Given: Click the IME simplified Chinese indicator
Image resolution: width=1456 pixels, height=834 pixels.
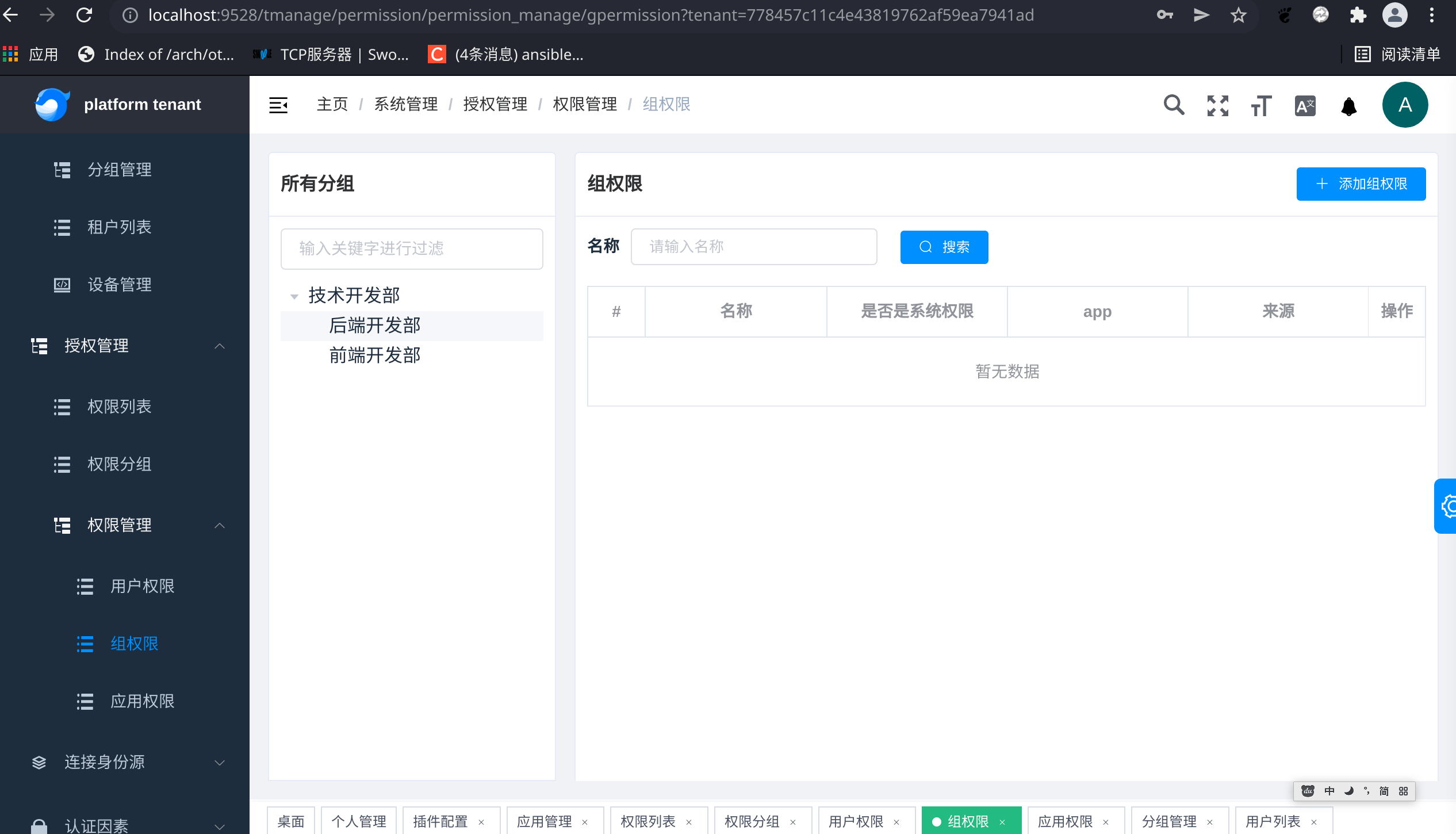Looking at the screenshot, I should [x=1384, y=791].
